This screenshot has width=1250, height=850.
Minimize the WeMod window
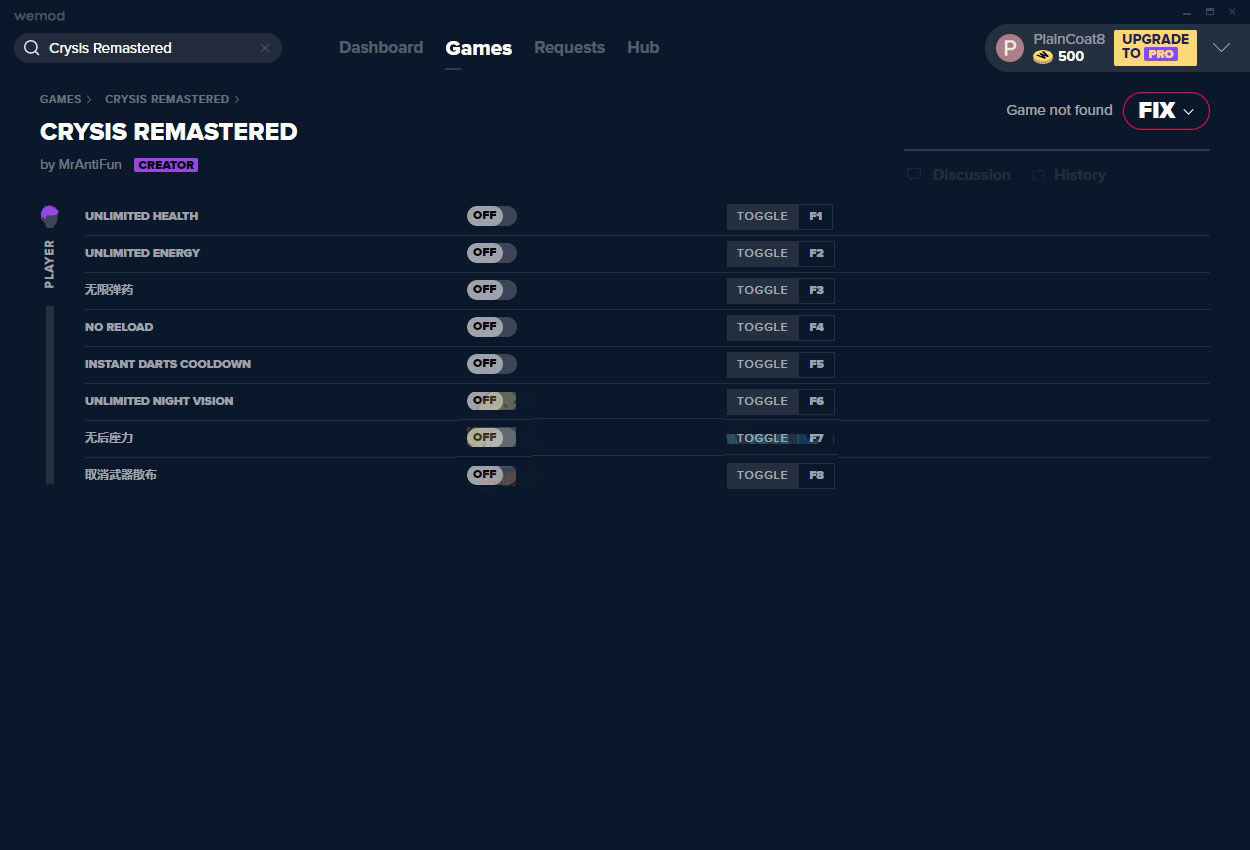pyautogui.click(x=1187, y=12)
